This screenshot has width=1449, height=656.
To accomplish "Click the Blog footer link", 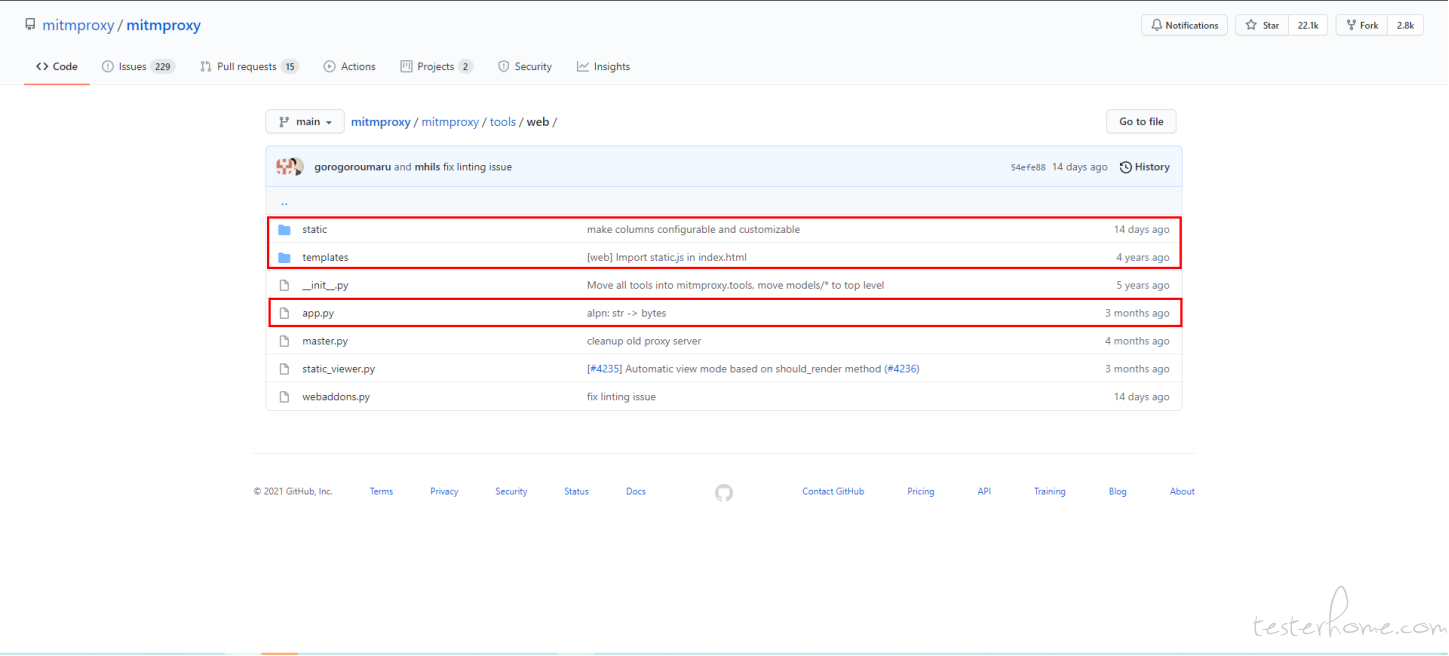I will click(x=1118, y=492).
